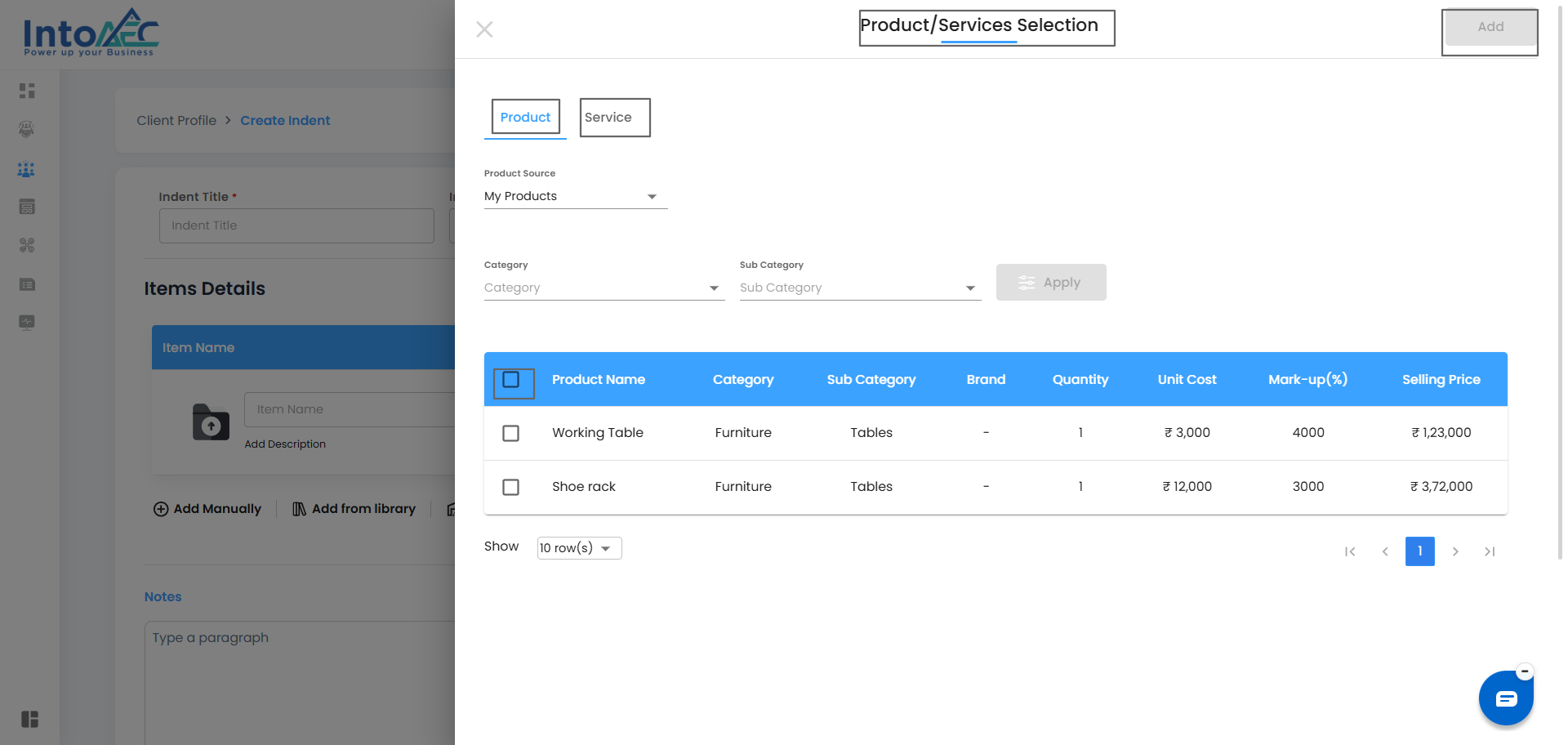This screenshot has width=1568, height=745.
Task: Go to the previous page chevron
Action: point(1385,551)
